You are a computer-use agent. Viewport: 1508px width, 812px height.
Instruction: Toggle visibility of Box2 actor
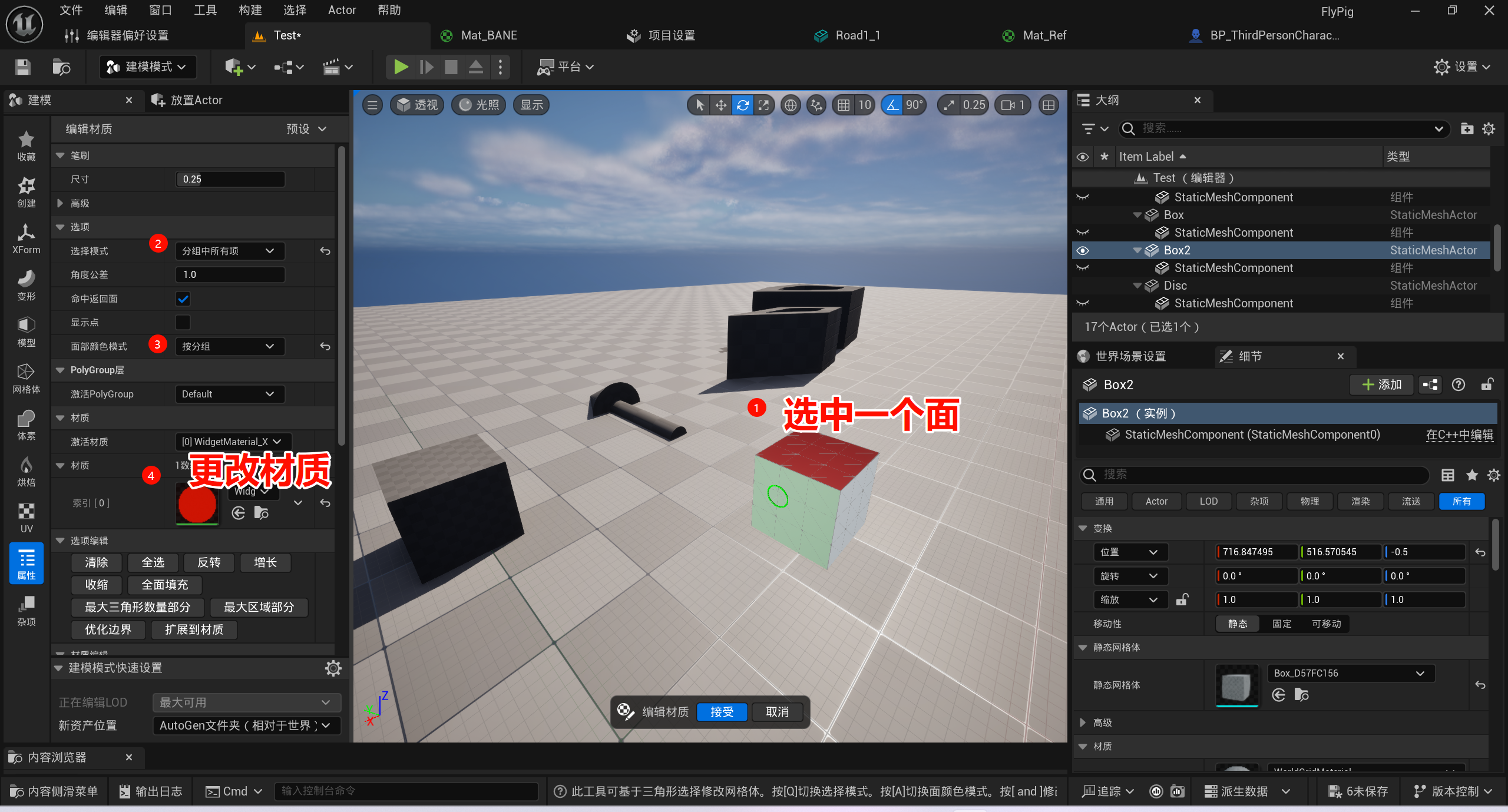pyautogui.click(x=1083, y=250)
